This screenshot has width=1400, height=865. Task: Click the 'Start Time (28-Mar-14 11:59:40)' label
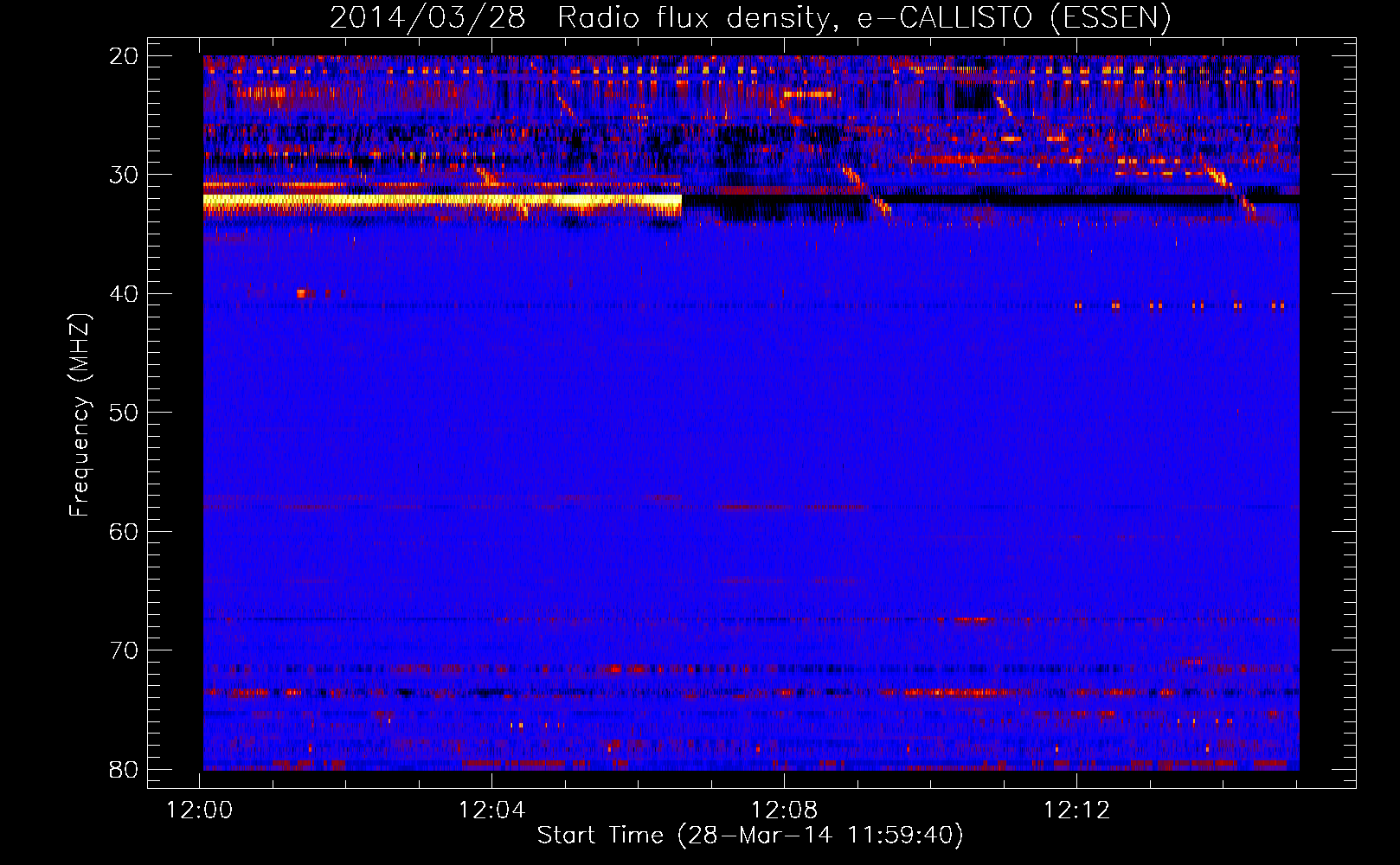click(750, 836)
